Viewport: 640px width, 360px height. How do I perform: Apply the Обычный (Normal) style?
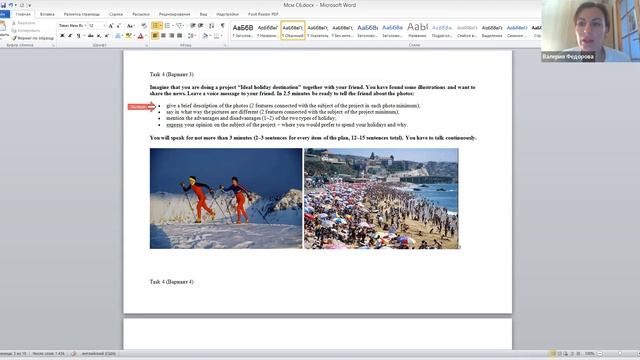click(x=293, y=30)
